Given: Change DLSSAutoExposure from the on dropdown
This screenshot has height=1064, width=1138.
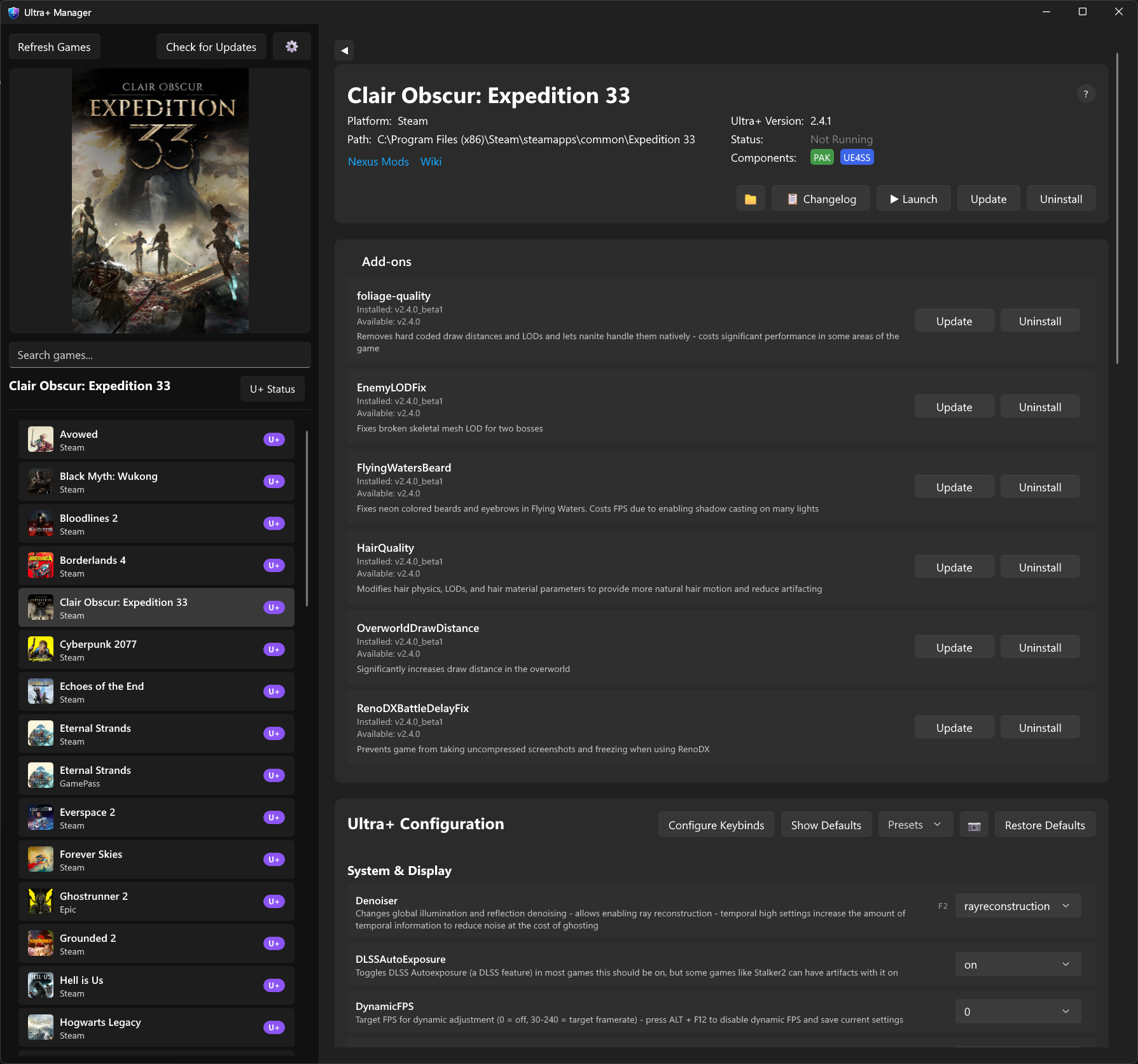Looking at the screenshot, I should click(1017, 964).
